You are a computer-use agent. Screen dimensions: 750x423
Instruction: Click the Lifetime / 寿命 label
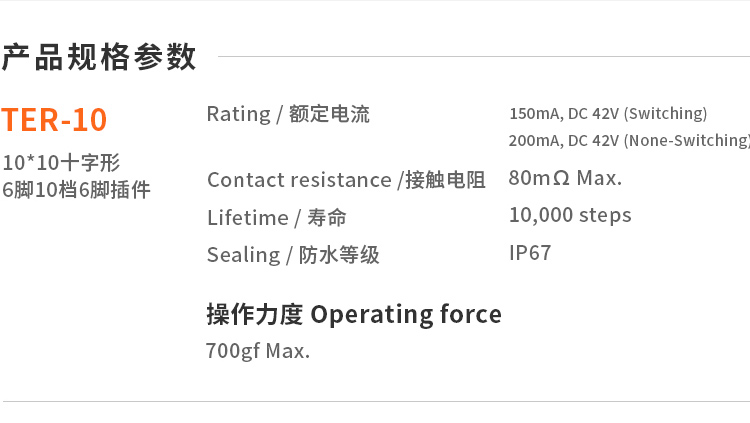coord(277,218)
